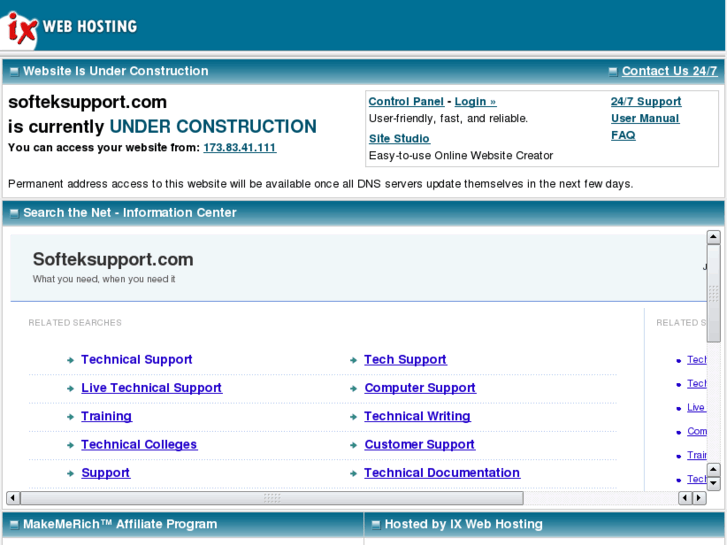Click arrow bullet beside Technical Writing
Viewport: 727px width, 545px height.
(x=353, y=417)
